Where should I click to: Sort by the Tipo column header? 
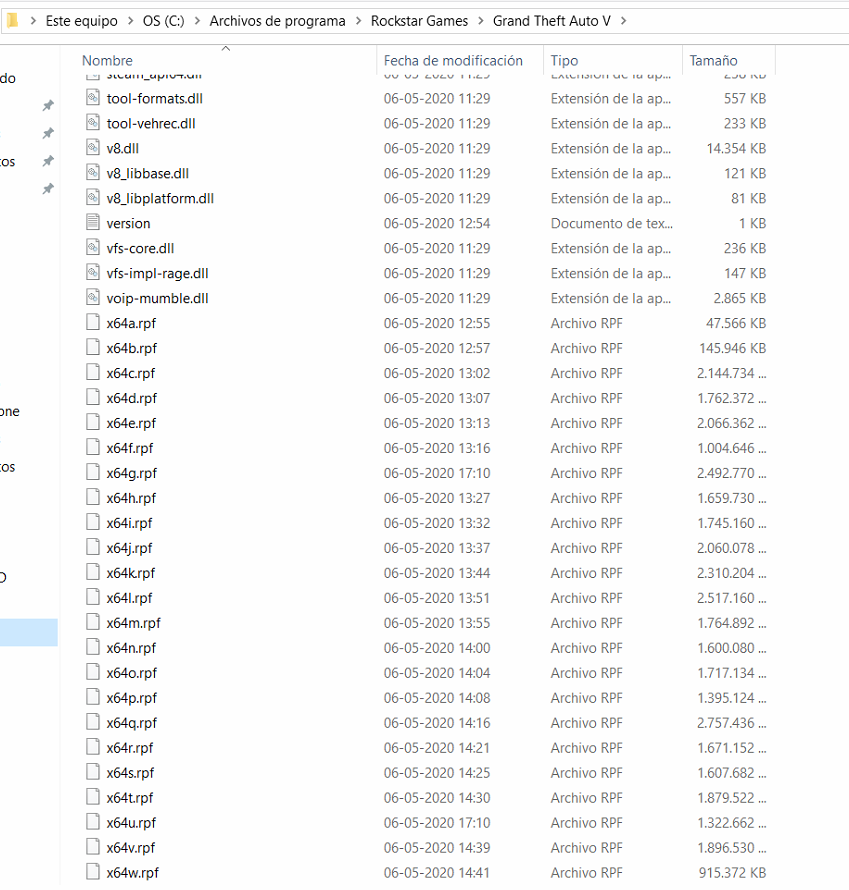[564, 61]
